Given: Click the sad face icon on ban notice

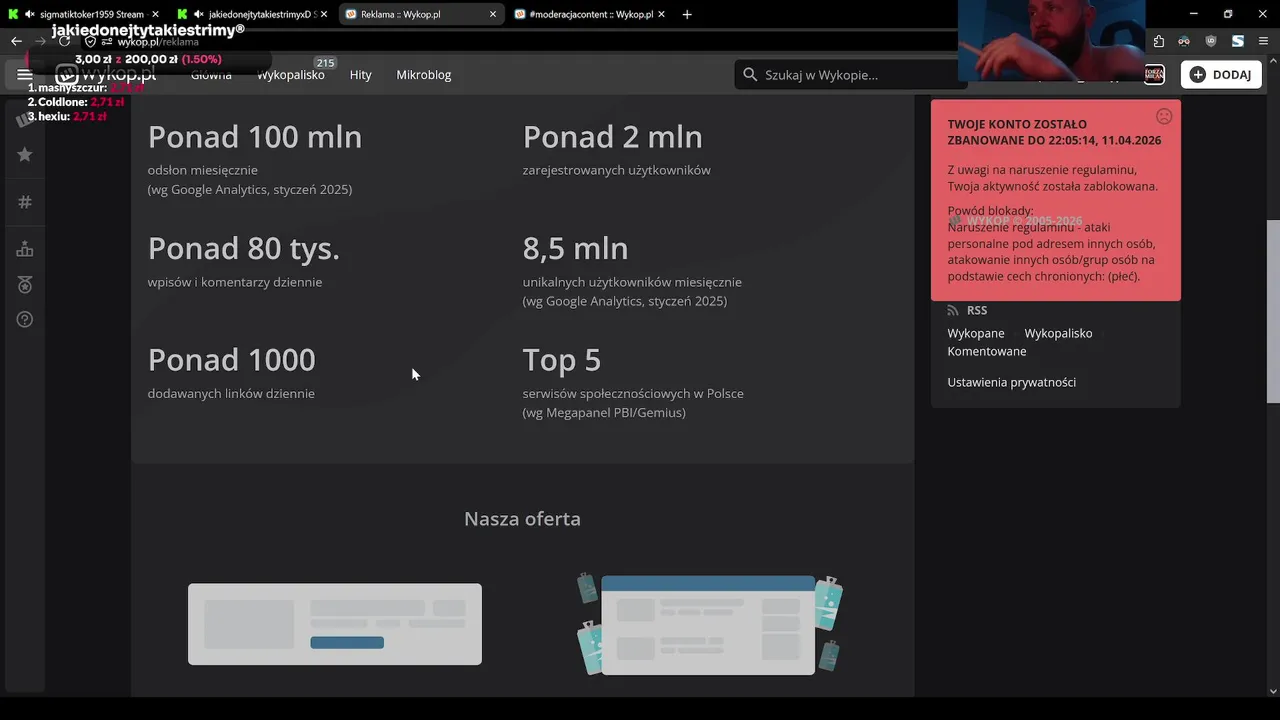Looking at the screenshot, I should pyautogui.click(x=1164, y=116).
